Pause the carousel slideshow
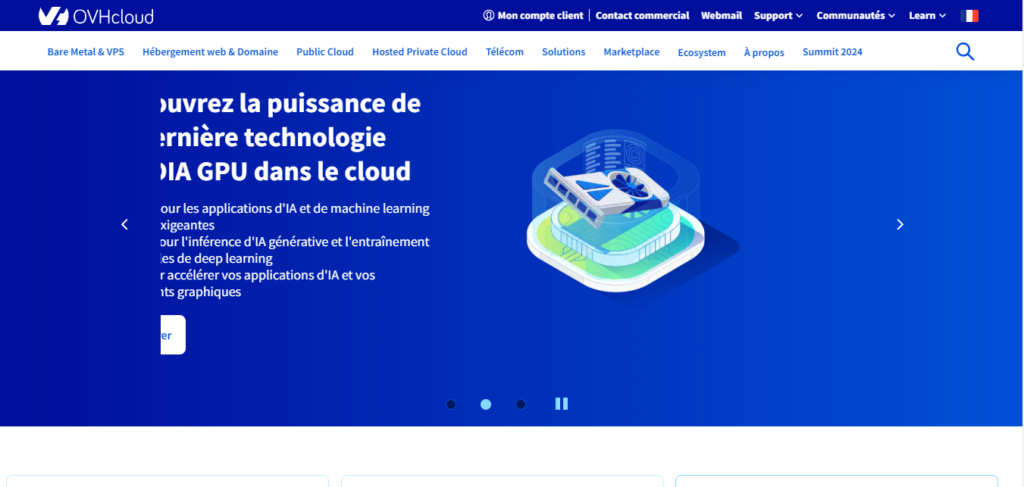This screenshot has height=487, width=1024. (x=561, y=404)
